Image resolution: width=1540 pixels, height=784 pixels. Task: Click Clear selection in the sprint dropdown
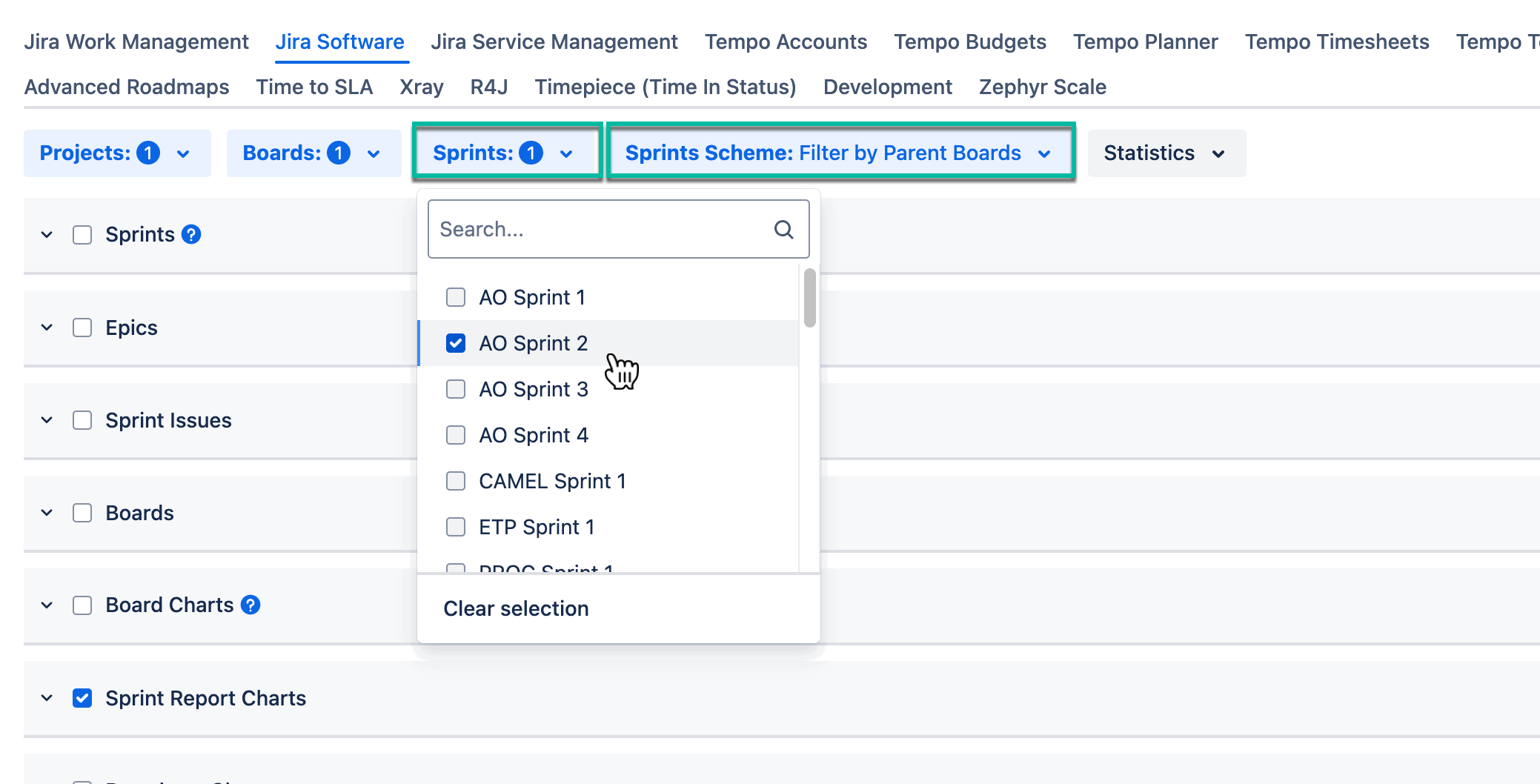516,608
